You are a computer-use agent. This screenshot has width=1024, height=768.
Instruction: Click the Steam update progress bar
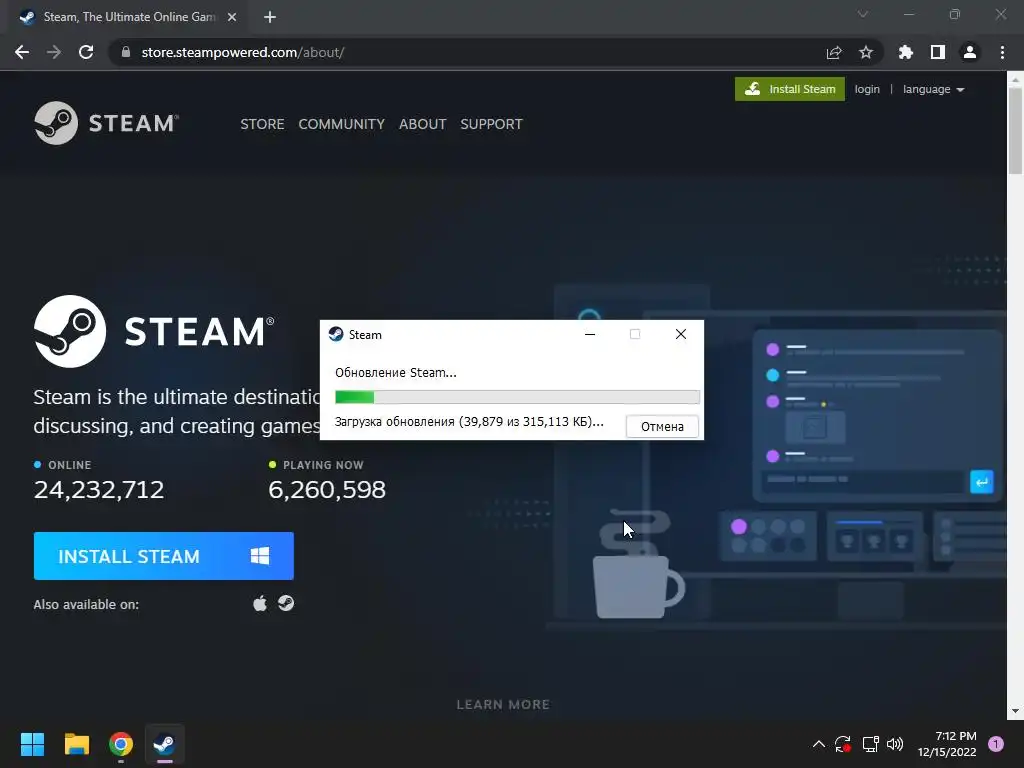pos(517,396)
